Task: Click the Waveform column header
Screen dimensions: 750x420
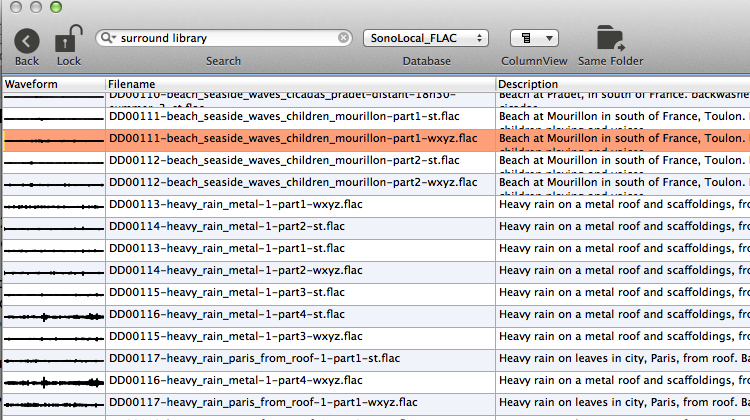Action: tap(53, 84)
